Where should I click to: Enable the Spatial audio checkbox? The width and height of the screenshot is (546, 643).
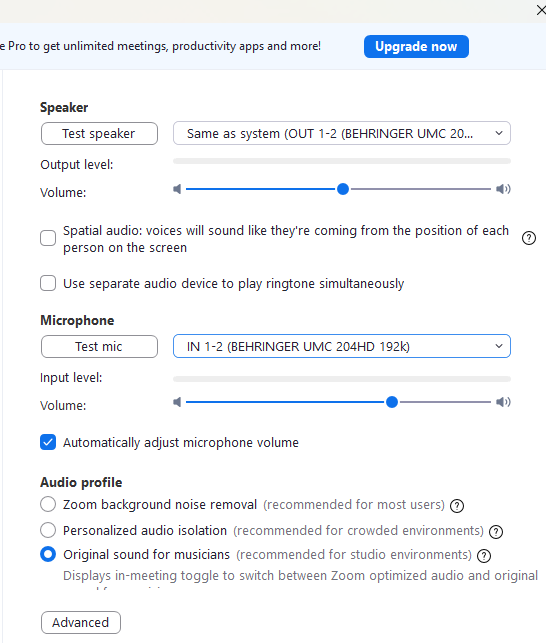pos(48,238)
